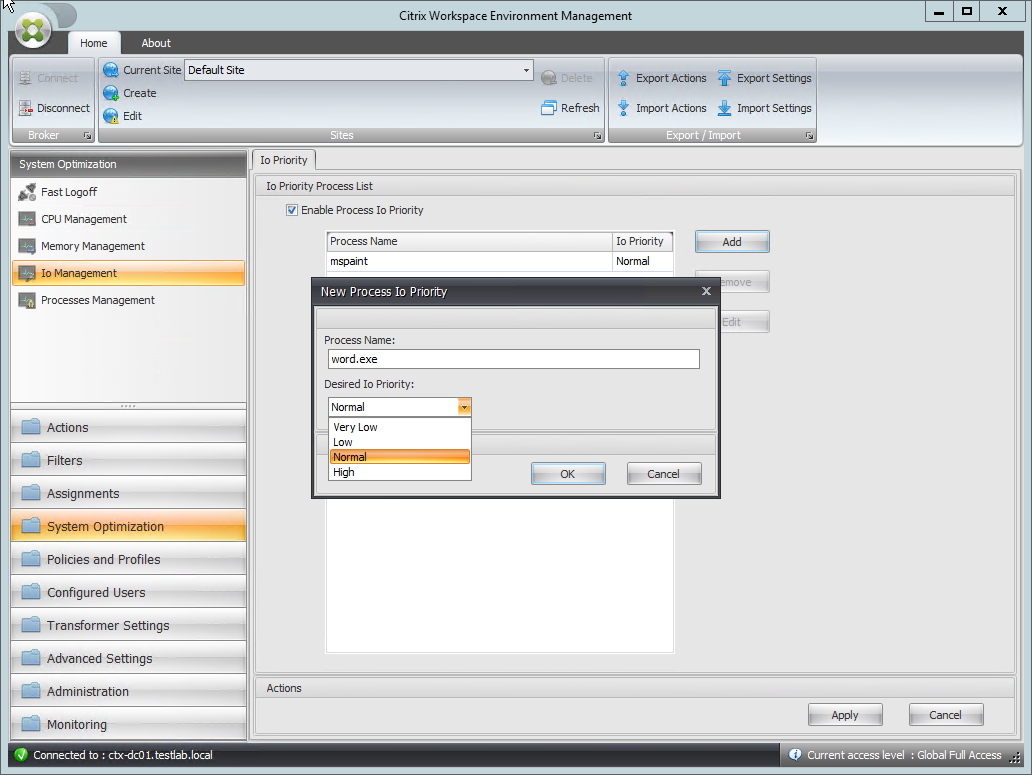
Task: Click the Processes Management label
Action: [x=97, y=300]
